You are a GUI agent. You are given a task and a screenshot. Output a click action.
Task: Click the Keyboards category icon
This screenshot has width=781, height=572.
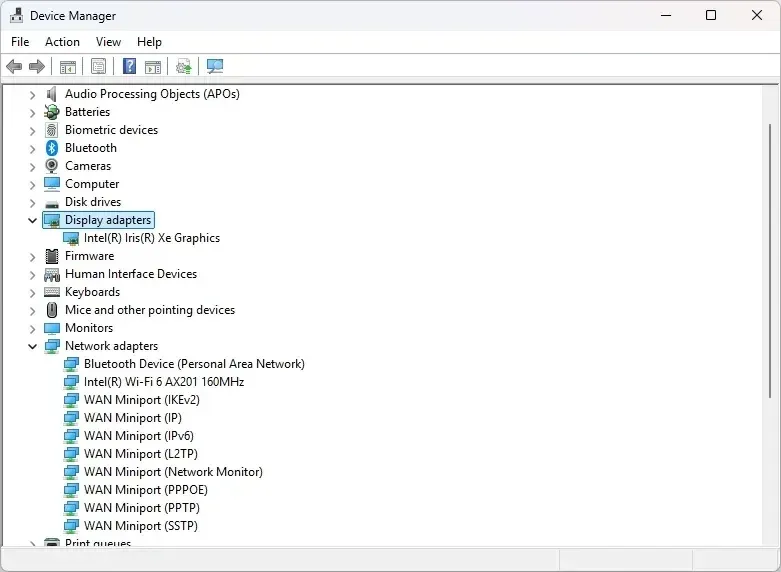click(x=52, y=292)
